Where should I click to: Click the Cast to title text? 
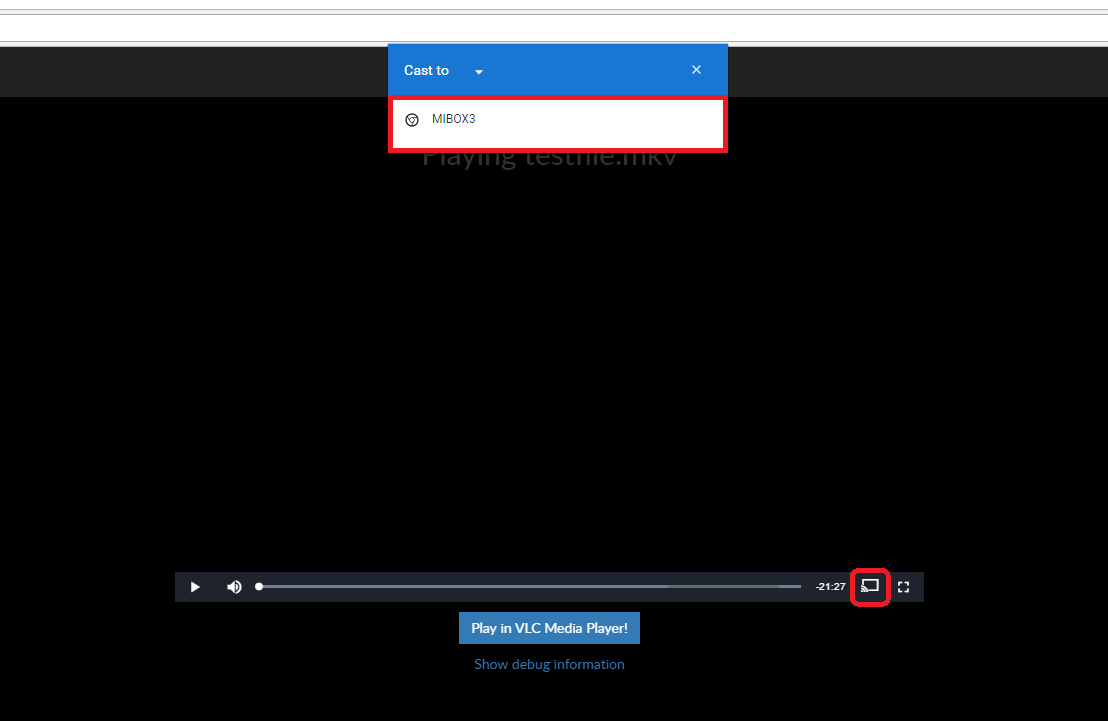pos(426,70)
